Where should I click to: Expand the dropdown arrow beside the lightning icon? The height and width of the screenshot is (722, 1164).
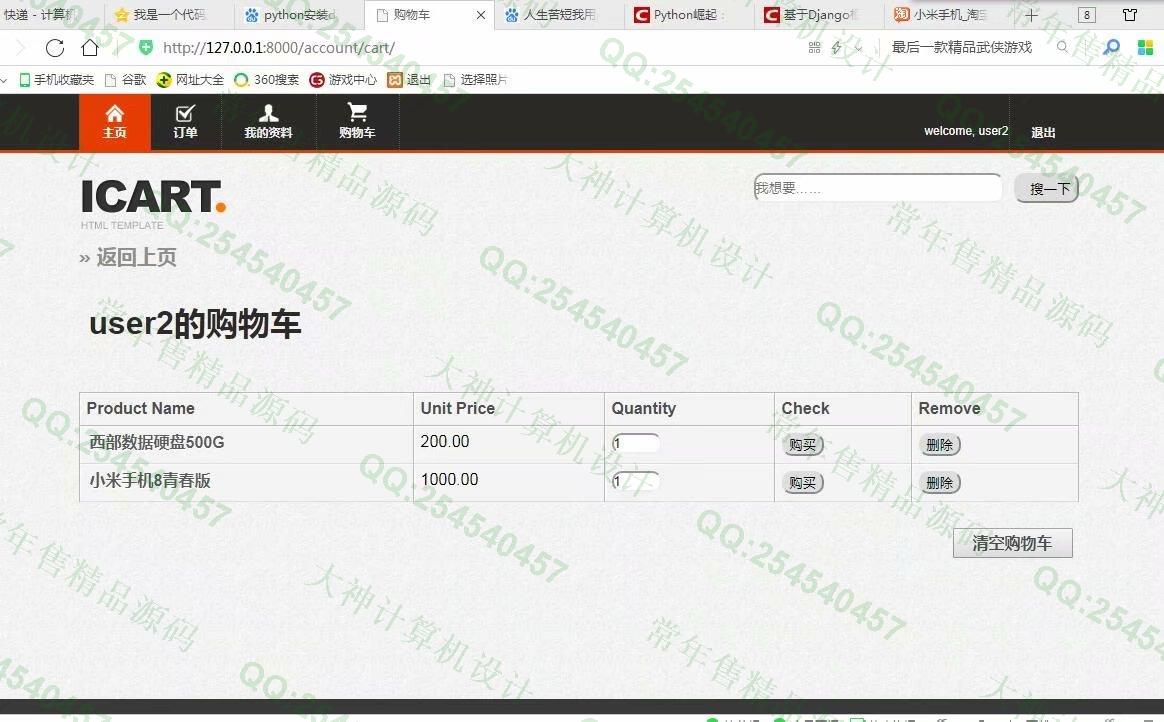(x=858, y=47)
